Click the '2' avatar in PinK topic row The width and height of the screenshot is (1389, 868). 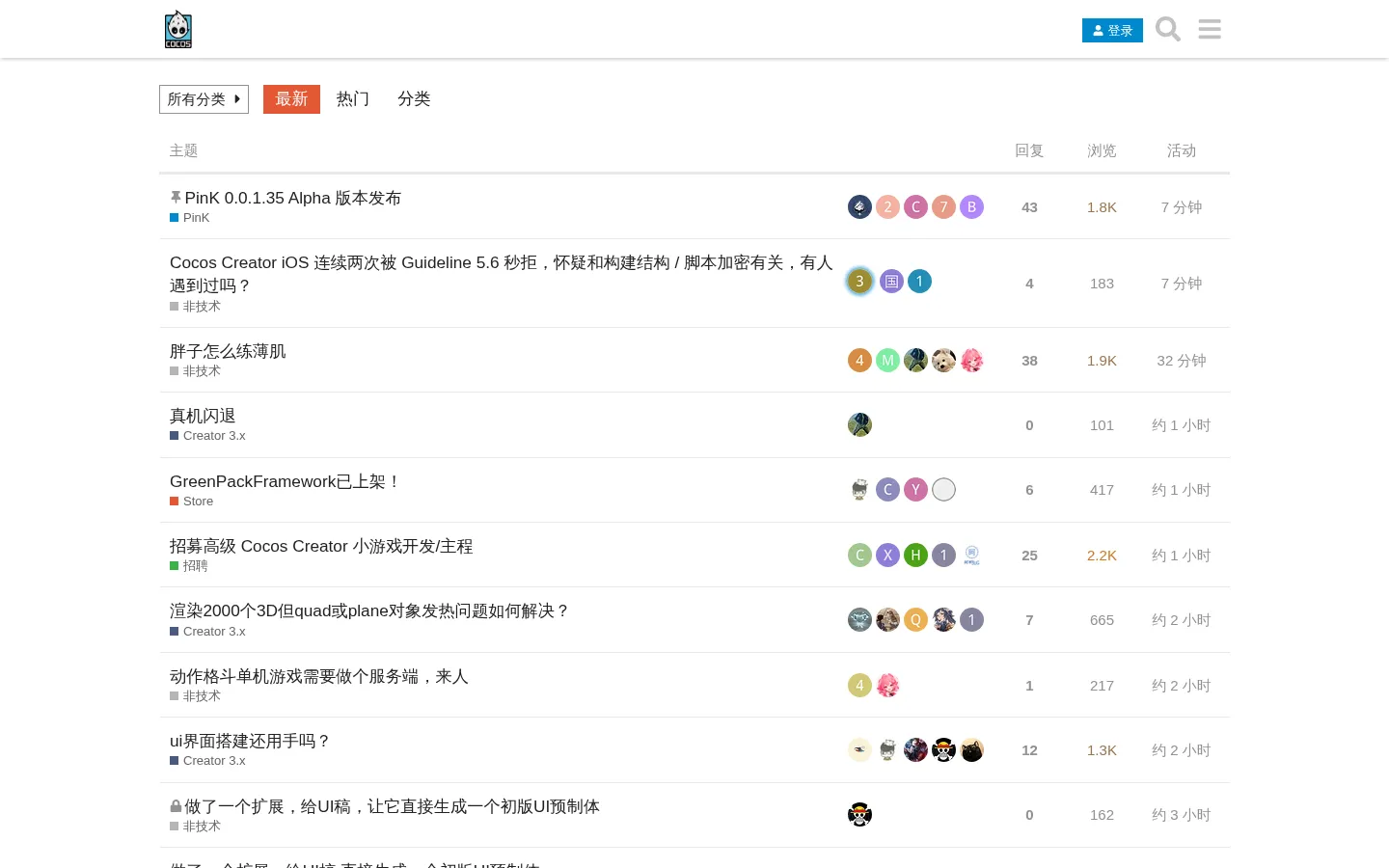point(887,206)
